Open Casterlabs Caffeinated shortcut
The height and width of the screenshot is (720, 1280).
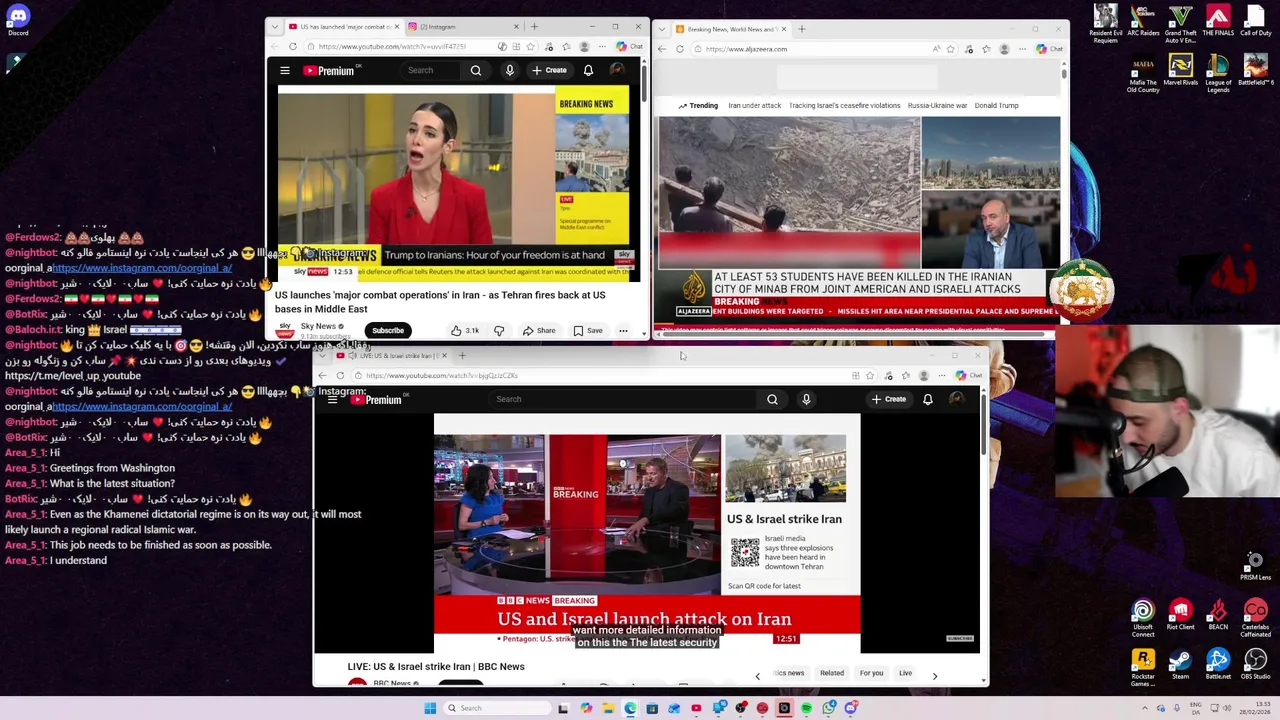[1255, 618]
